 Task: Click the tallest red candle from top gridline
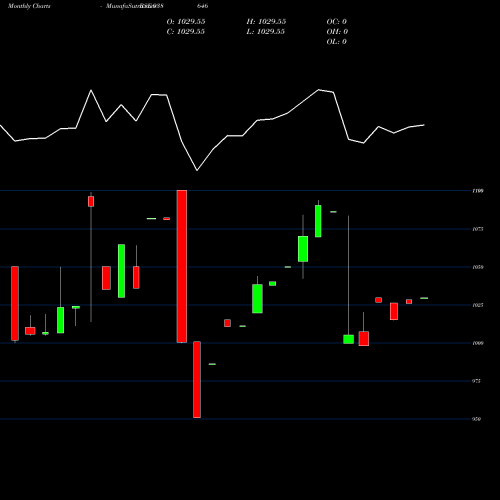click(182, 266)
